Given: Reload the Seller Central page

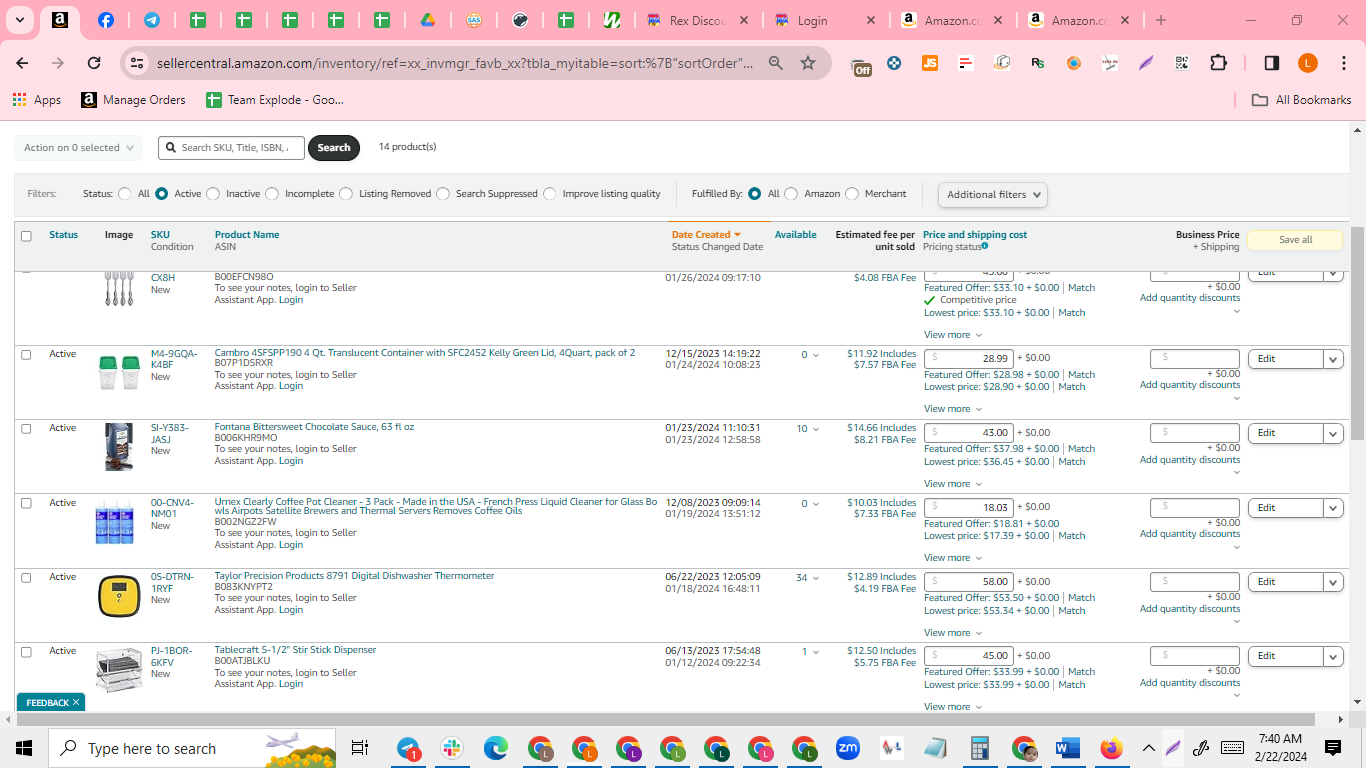Looking at the screenshot, I should tap(94, 63).
